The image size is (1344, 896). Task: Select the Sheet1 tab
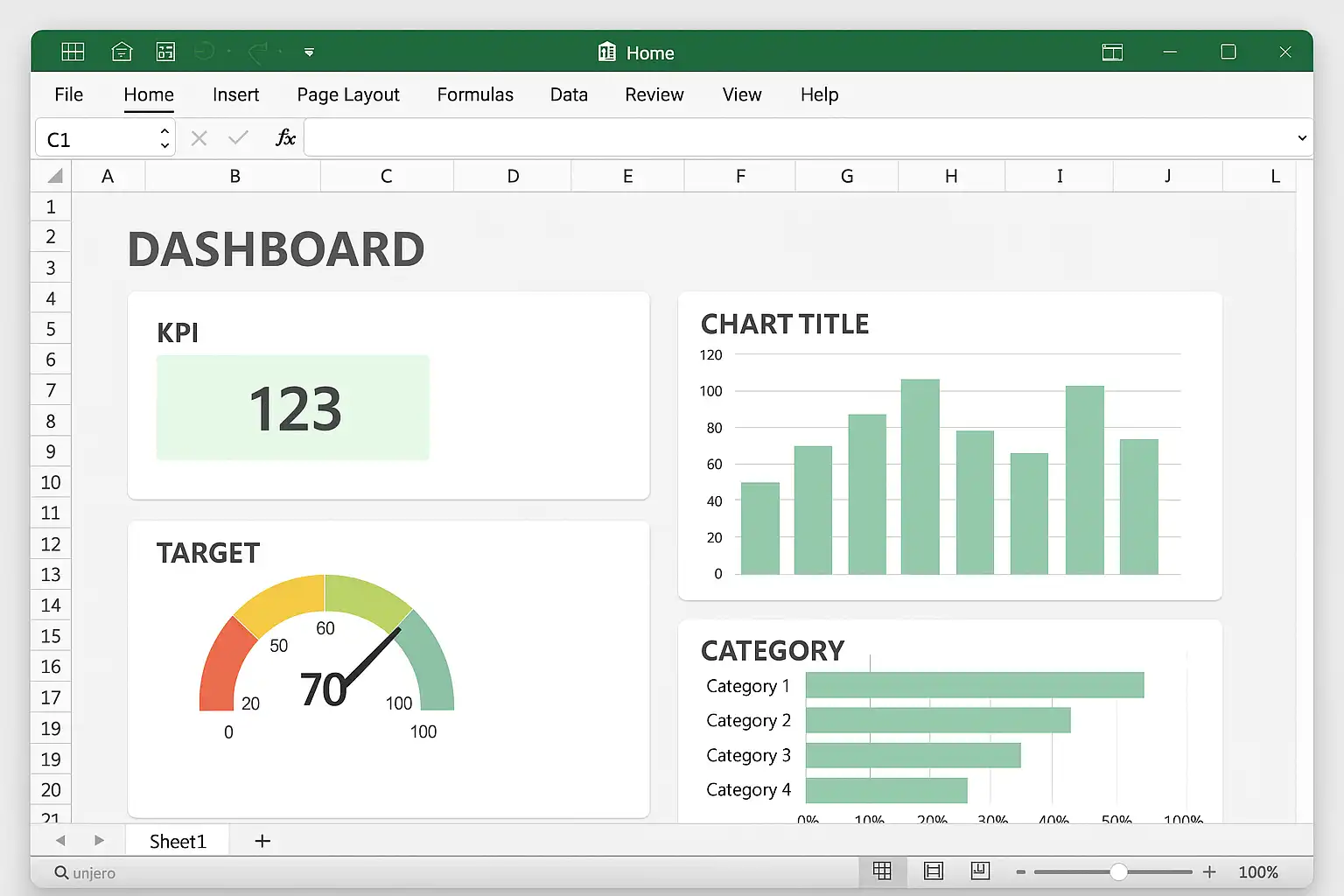point(178,841)
